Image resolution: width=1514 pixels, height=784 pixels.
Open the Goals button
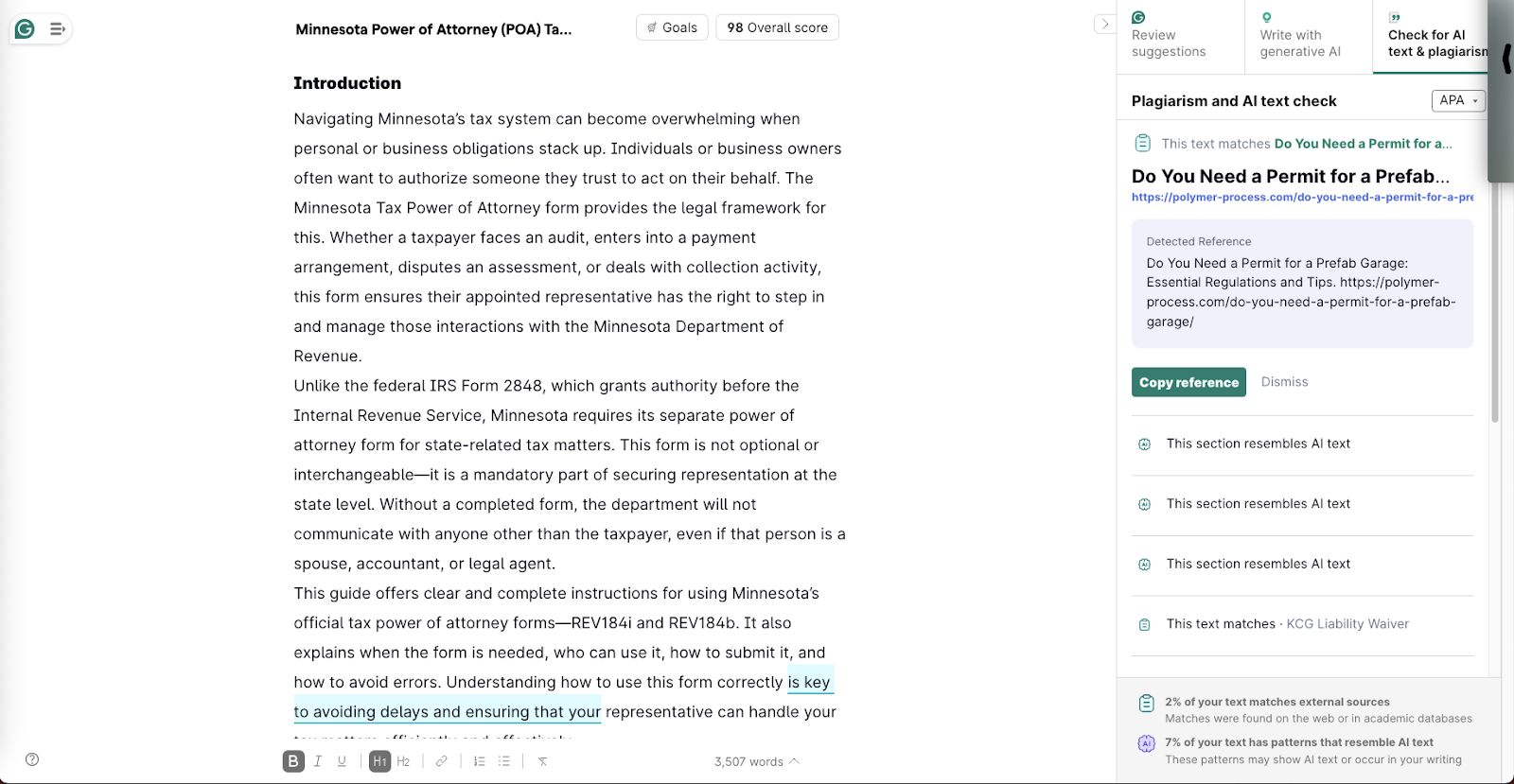(x=672, y=27)
